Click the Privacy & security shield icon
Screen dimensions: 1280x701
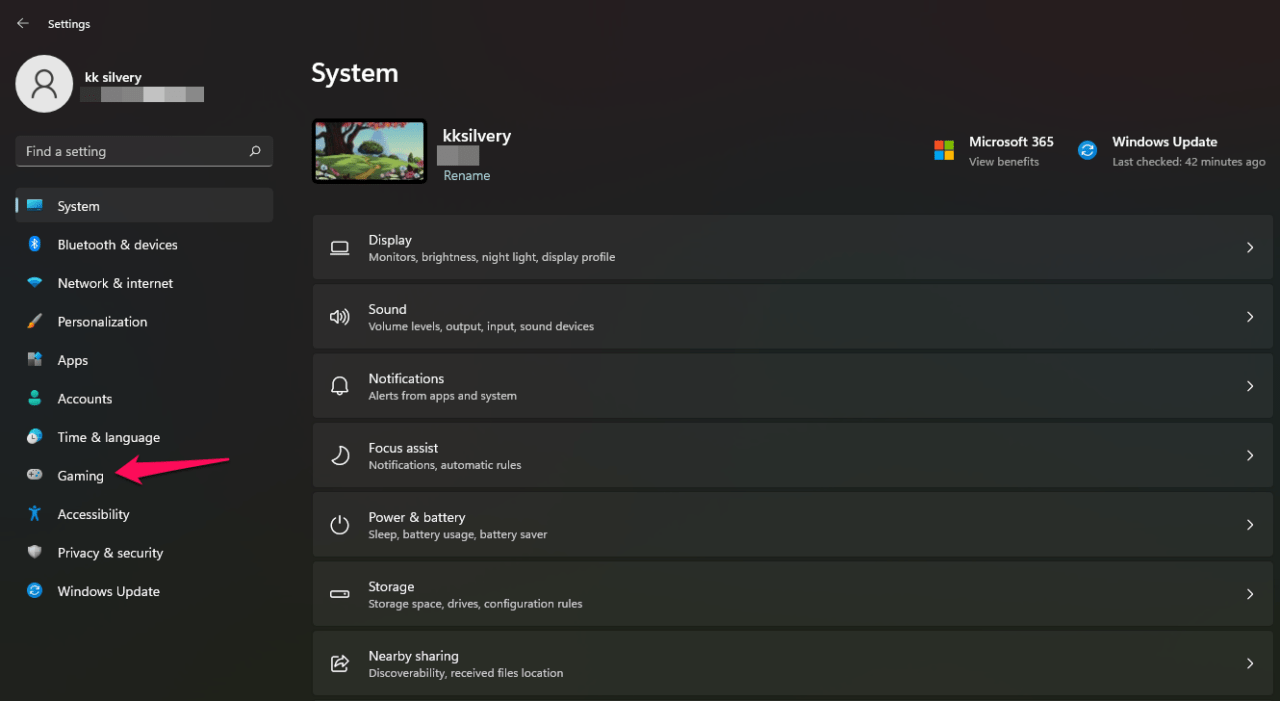35,553
